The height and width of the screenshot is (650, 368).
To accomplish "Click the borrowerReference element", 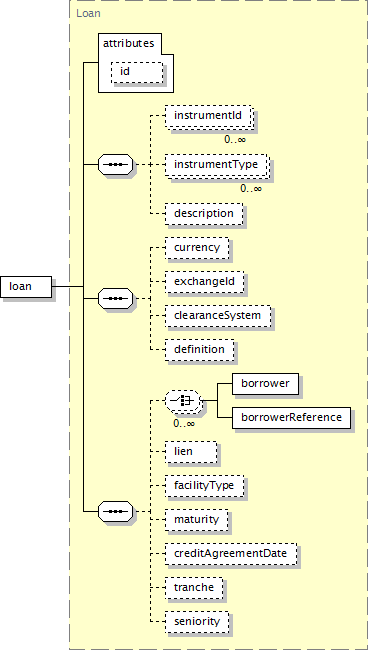I will click(x=291, y=417).
